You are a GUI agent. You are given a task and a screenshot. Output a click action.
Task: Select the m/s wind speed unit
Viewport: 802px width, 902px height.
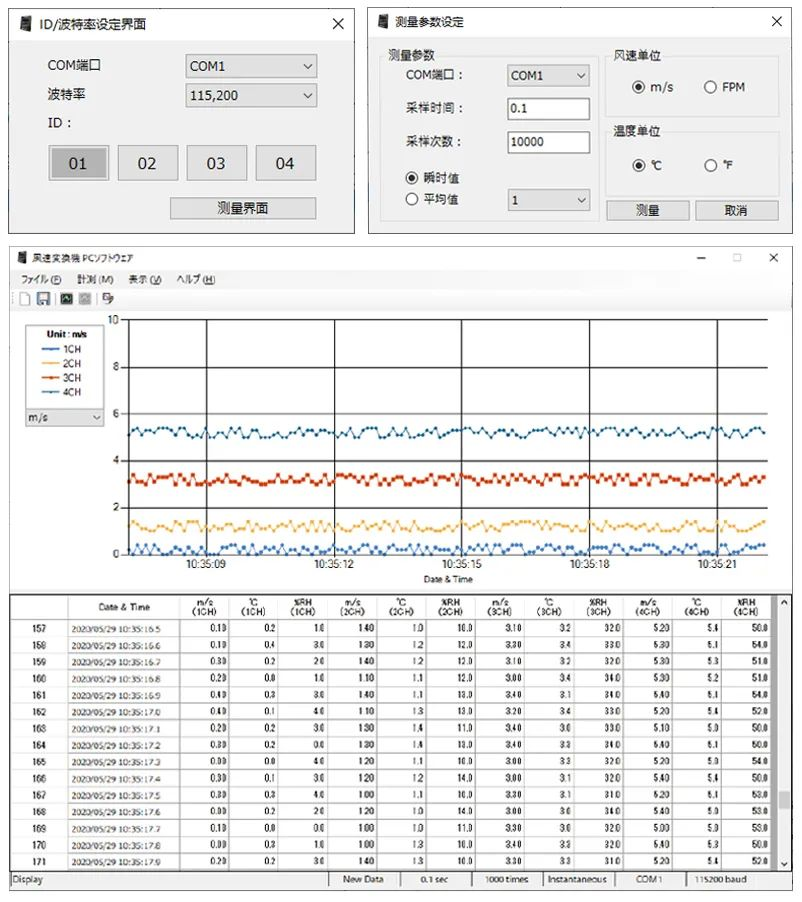tap(640, 87)
